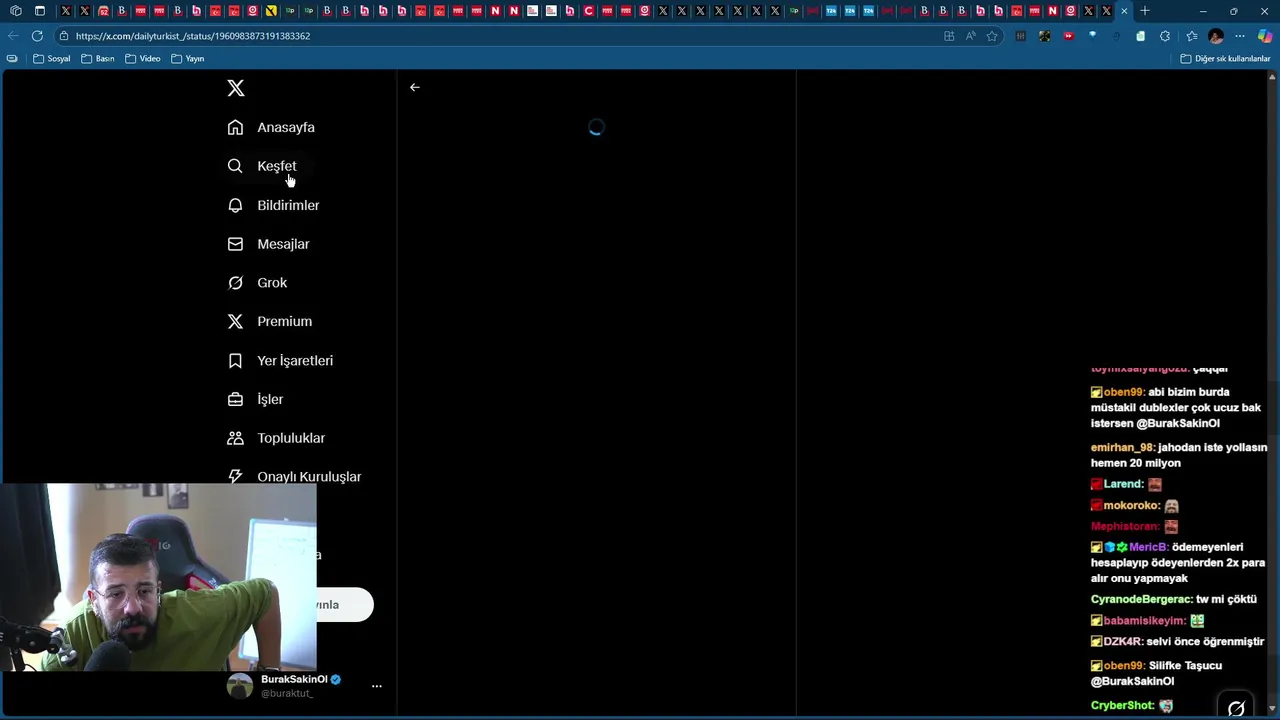The height and width of the screenshot is (720, 1280).
Task: Open the gold-and-black extension icon
Action: [1044, 36]
